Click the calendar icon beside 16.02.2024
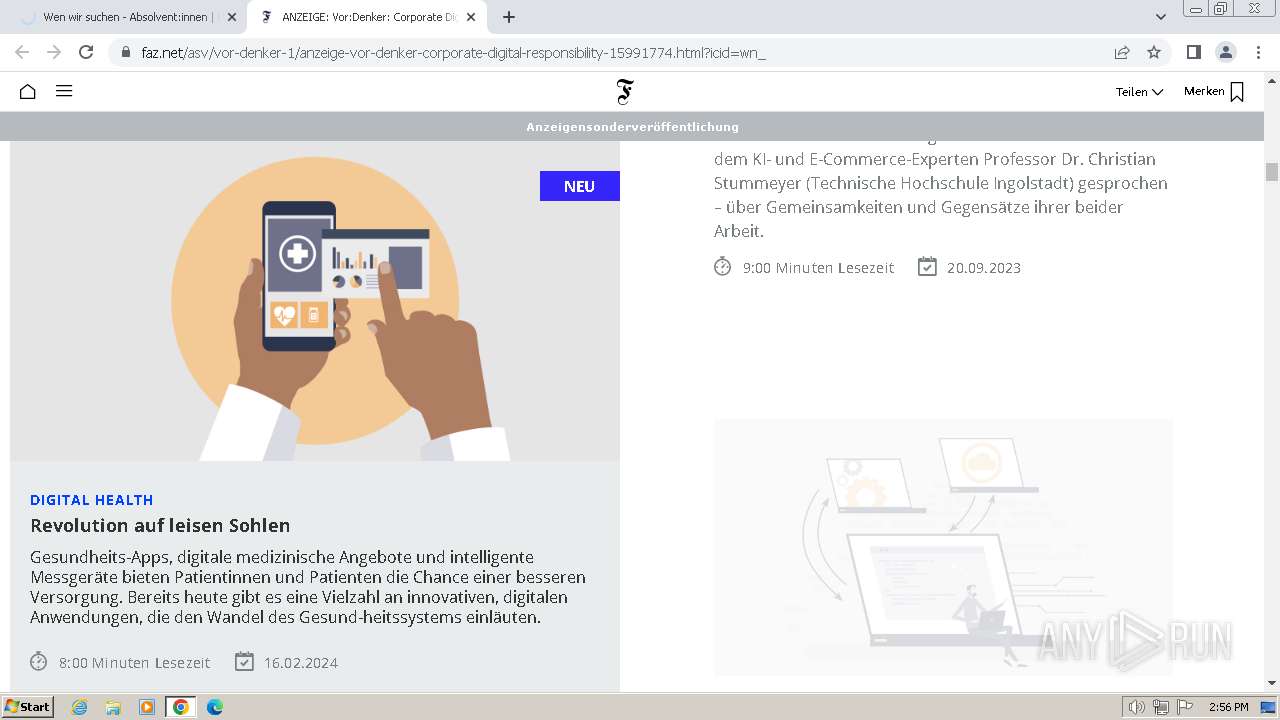This screenshot has height=720, width=1280. [x=244, y=661]
